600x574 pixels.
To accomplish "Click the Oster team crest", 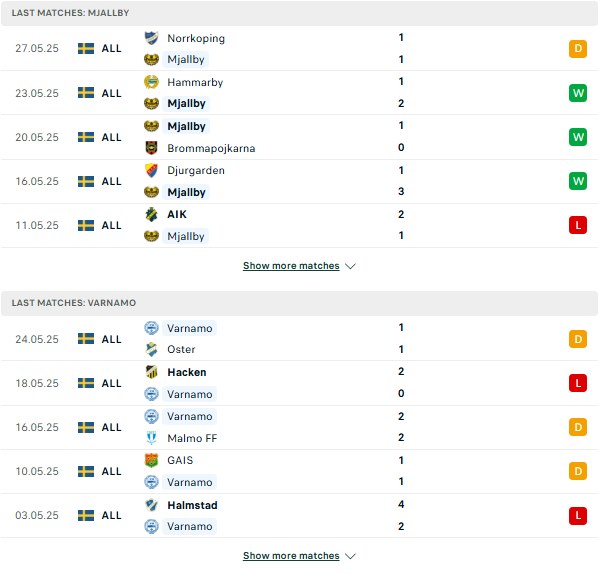I will 151,349.
